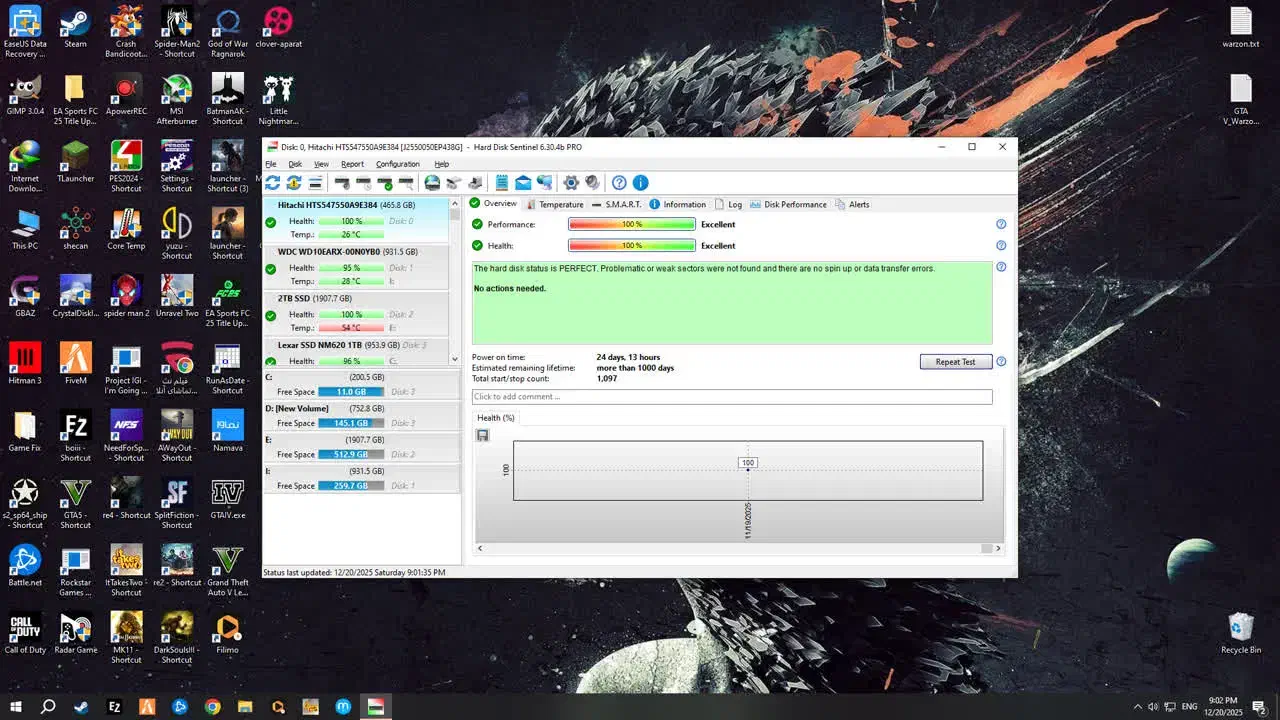Click the envelope send email toolbar icon
Image resolution: width=1280 pixels, height=720 pixels.
[523, 183]
